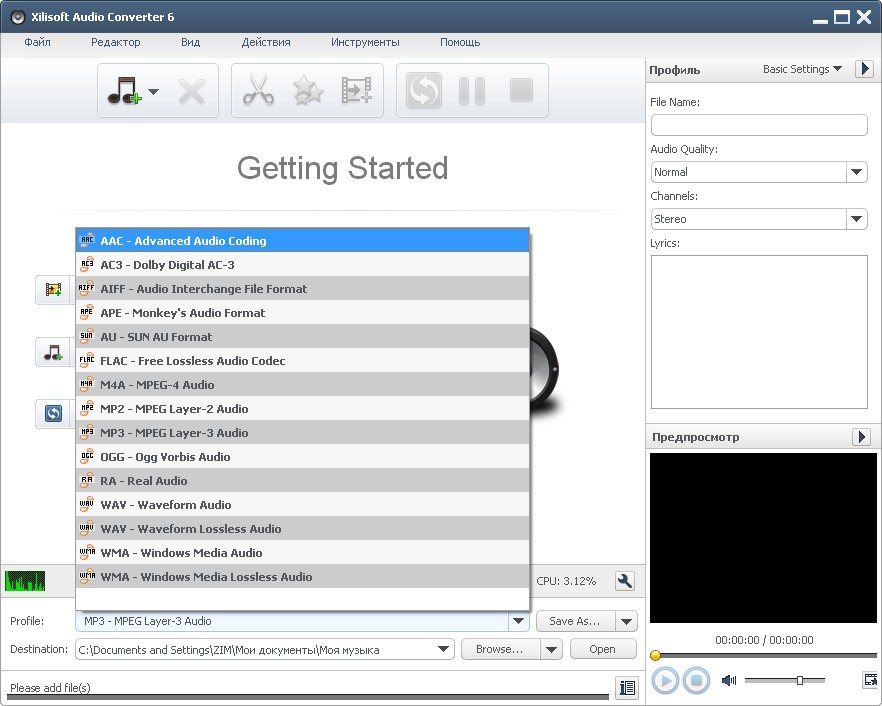Open the Редактор menu
Screen dimensions: 882x706
click(x=115, y=42)
